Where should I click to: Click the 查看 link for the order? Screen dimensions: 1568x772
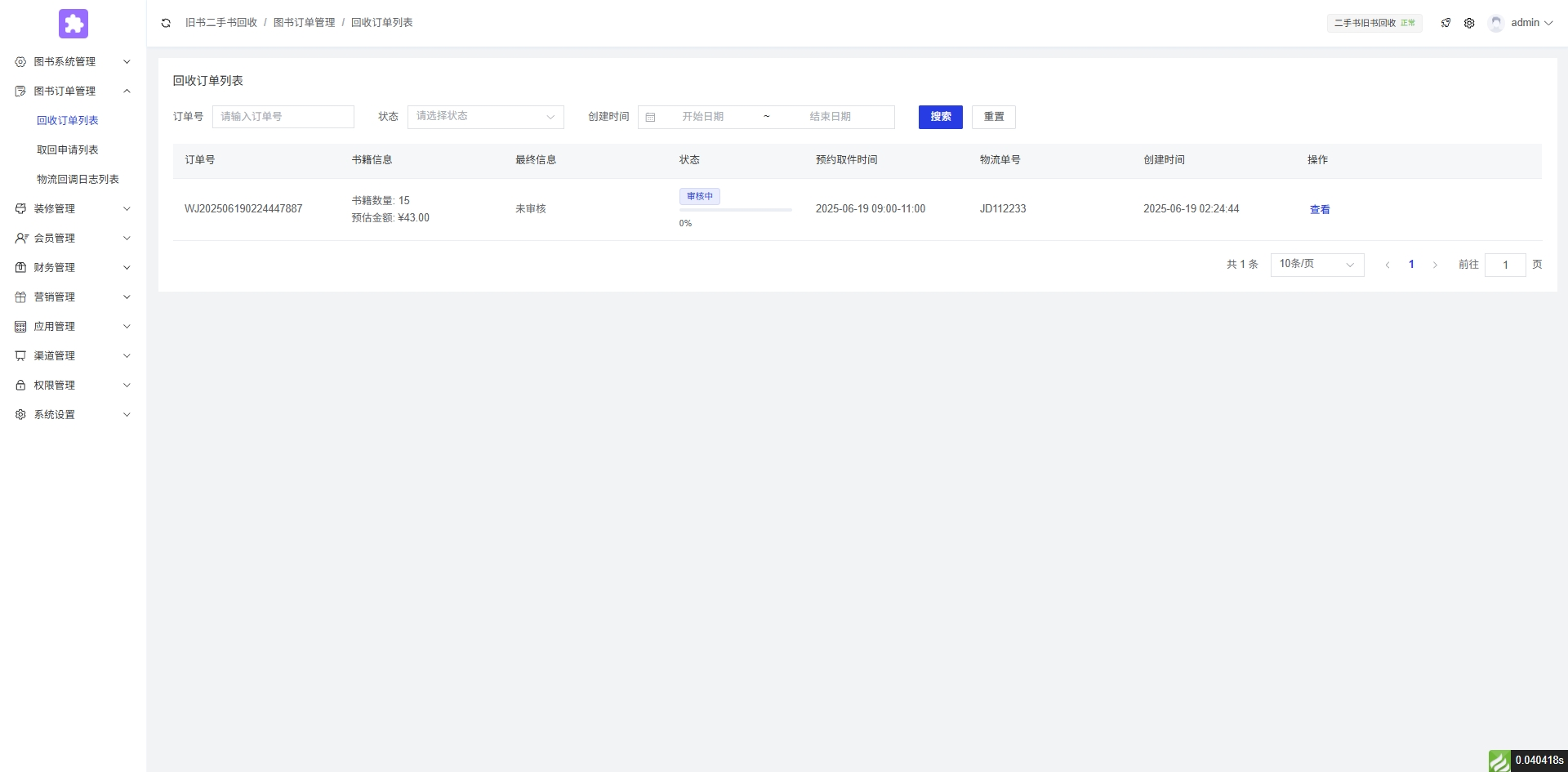(1319, 210)
